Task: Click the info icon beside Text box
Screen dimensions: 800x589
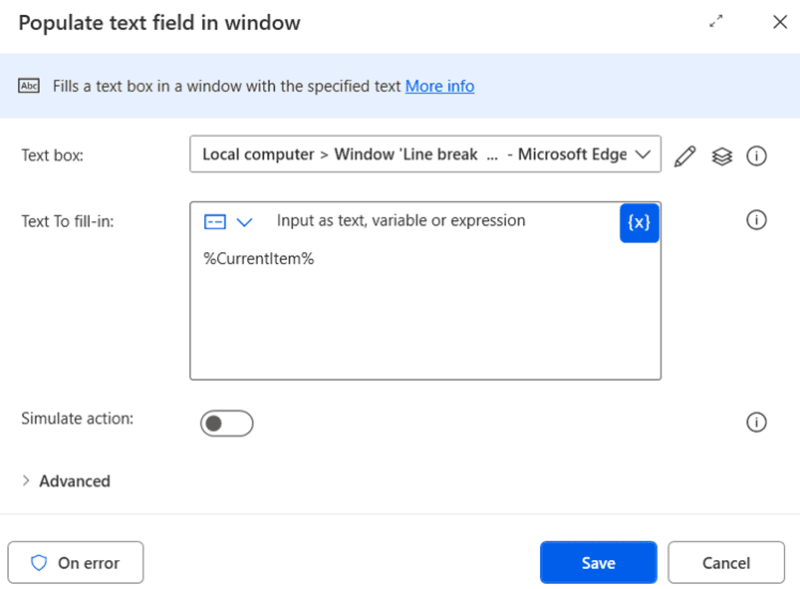Action: click(x=757, y=155)
